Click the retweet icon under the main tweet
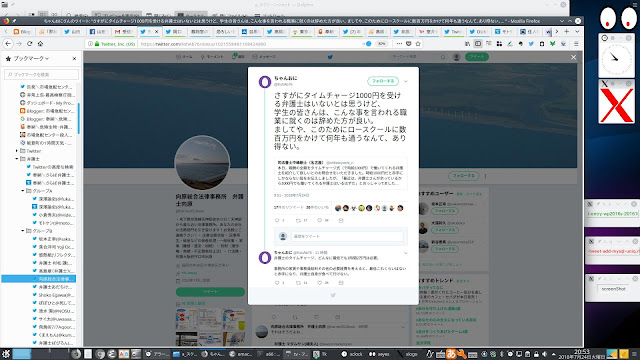 pyautogui.click(x=298, y=220)
